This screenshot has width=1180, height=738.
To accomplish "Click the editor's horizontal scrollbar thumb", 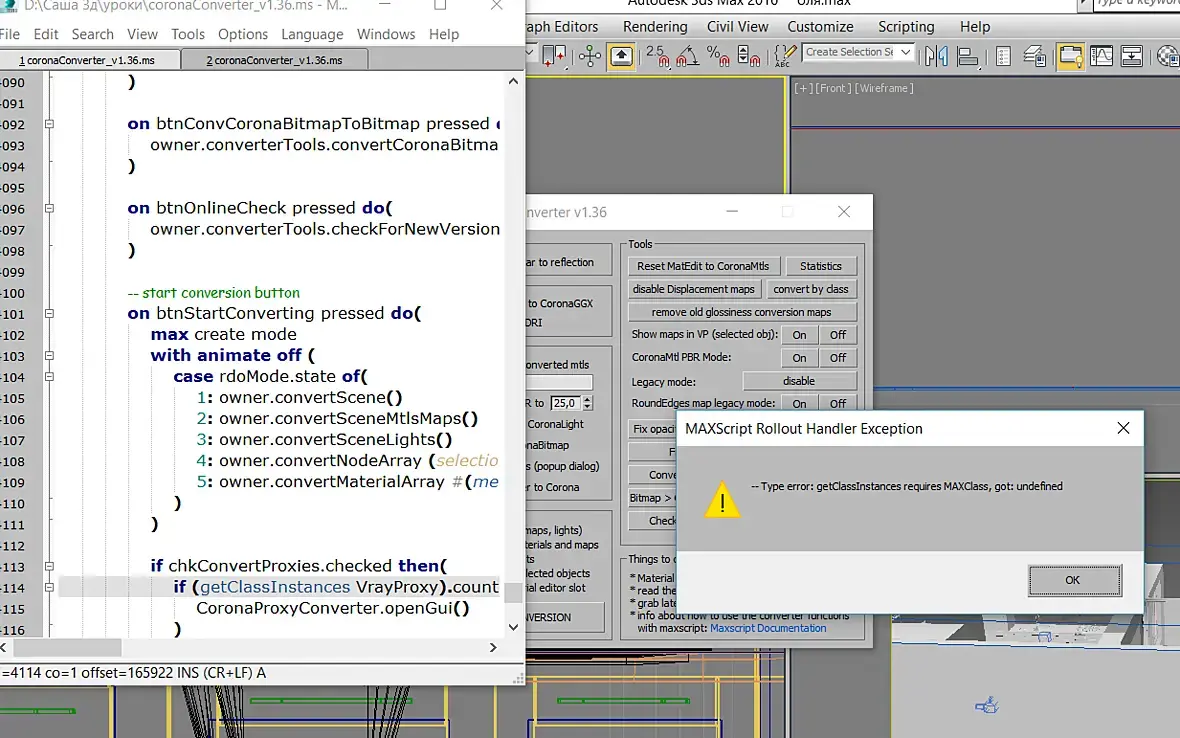I will tap(67, 647).
